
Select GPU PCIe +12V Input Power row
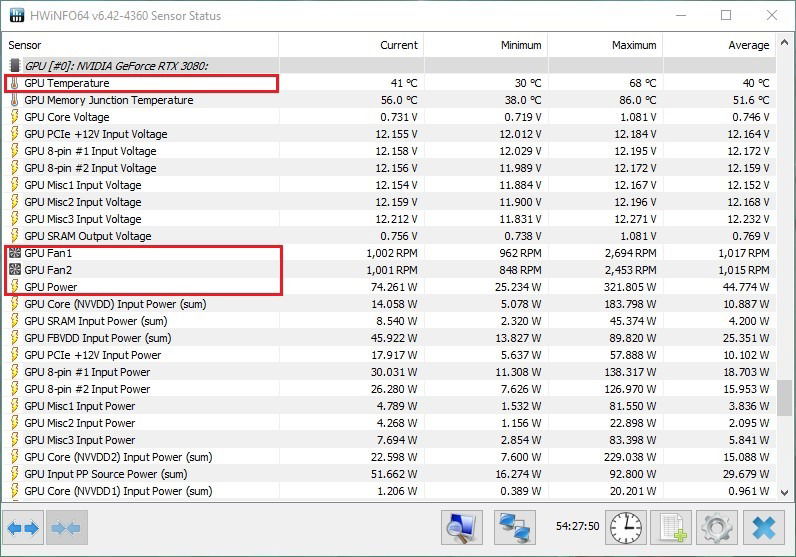(390, 355)
